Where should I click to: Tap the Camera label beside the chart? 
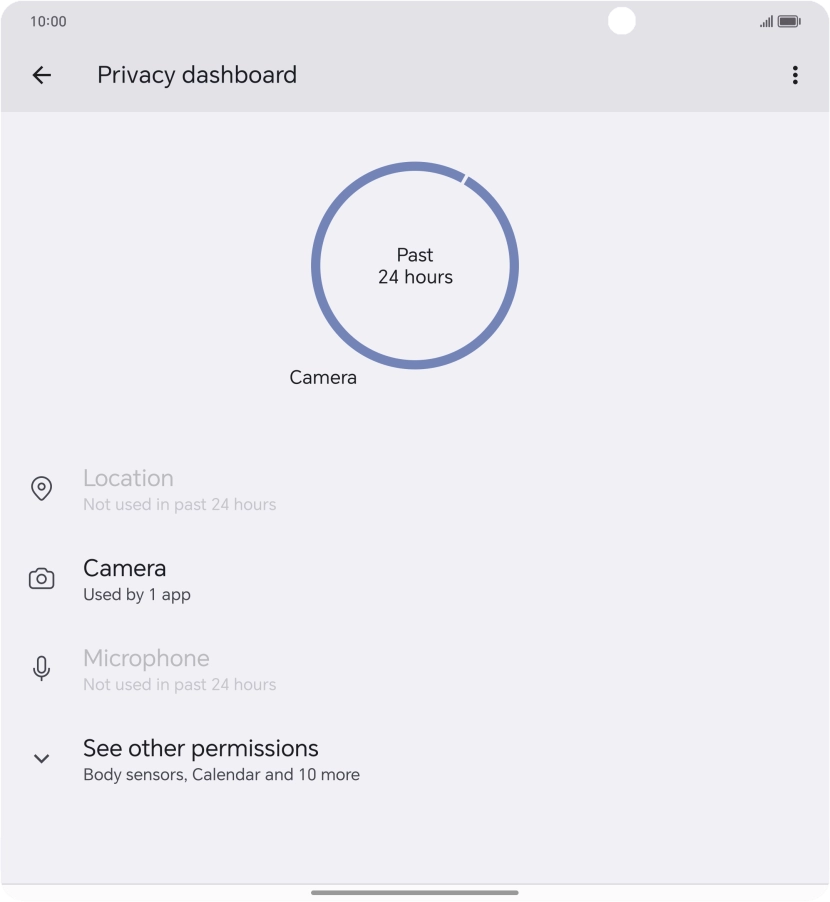(x=323, y=378)
